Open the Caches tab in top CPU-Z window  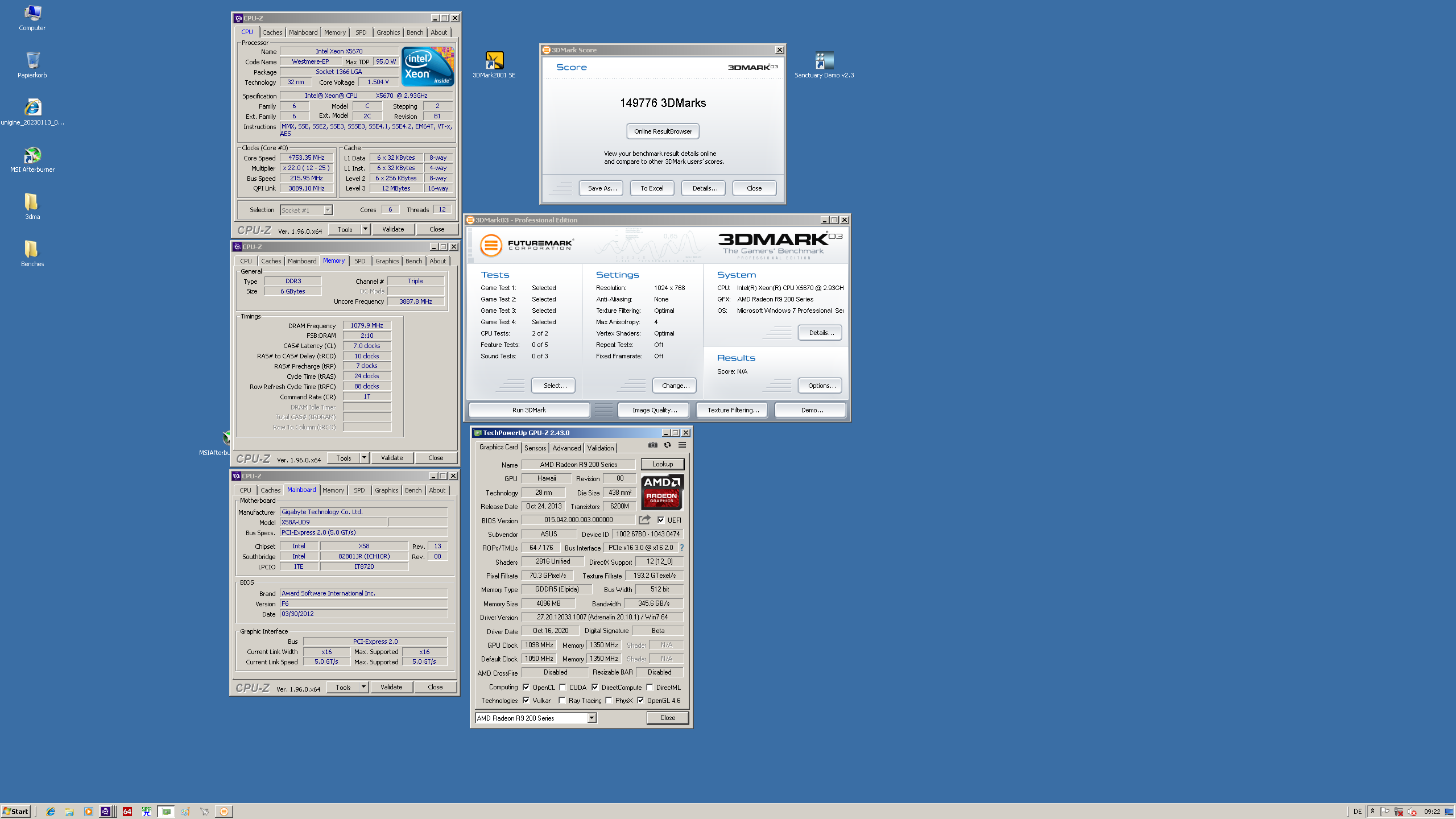272,32
